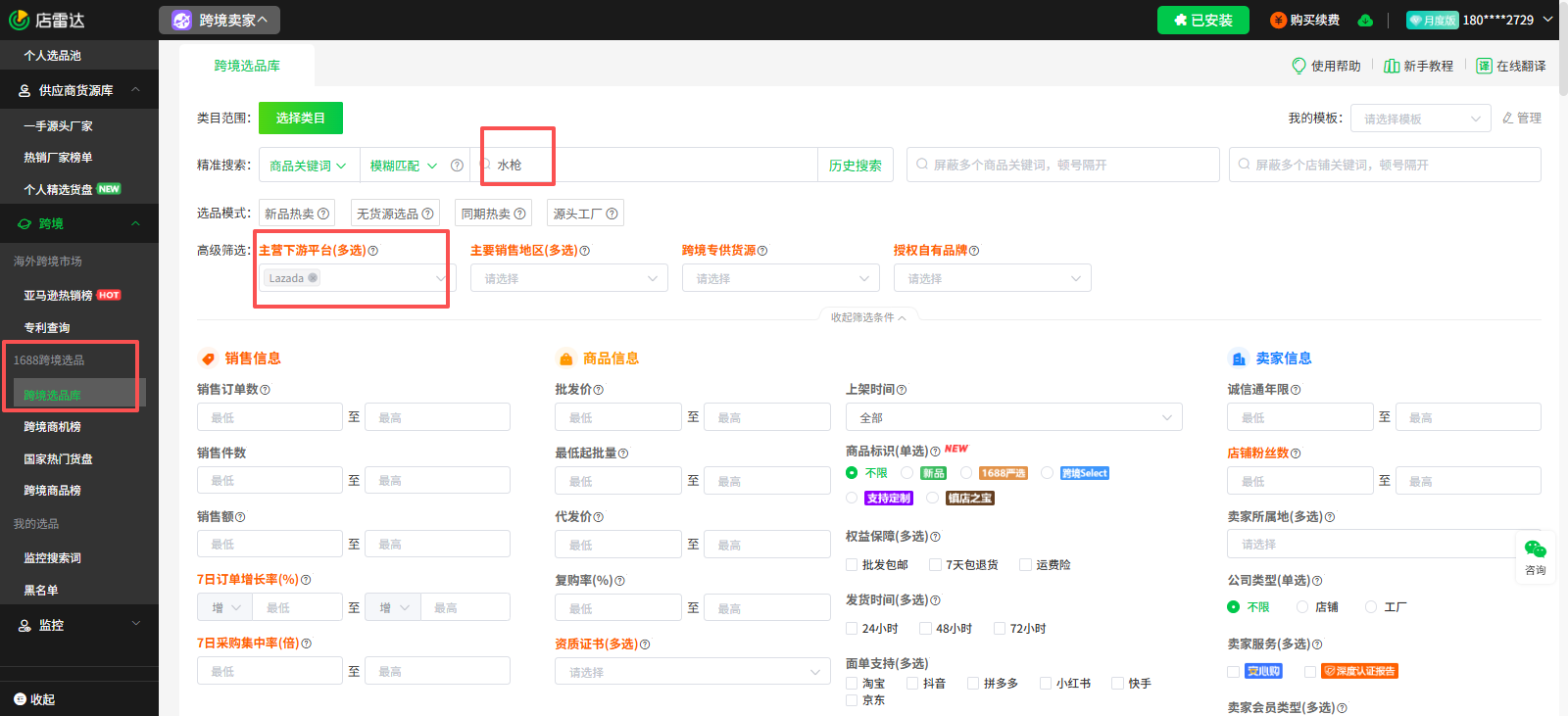The image size is (1568, 716).
Task: Open 在线翻译 translate icon
Action: click(1484, 66)
